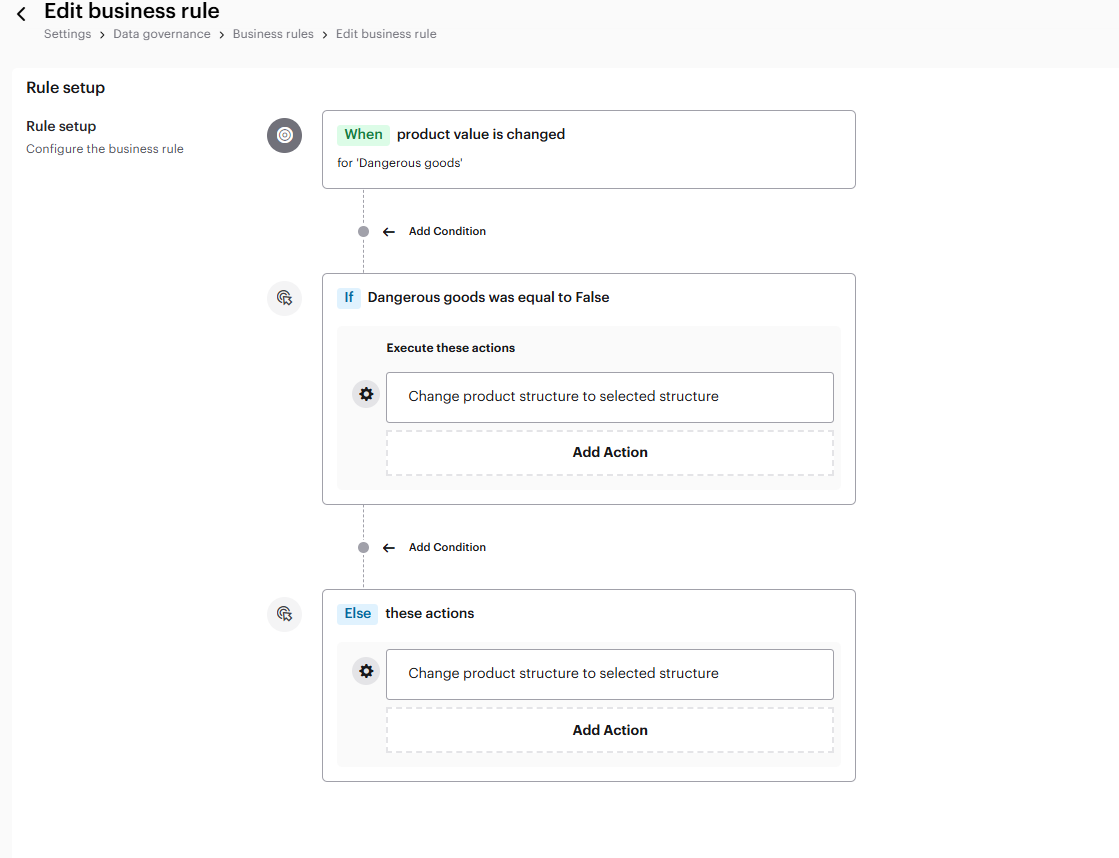Click the target trigger icon beside When block
Viewport: 1119px width, 858px height.
284,135
